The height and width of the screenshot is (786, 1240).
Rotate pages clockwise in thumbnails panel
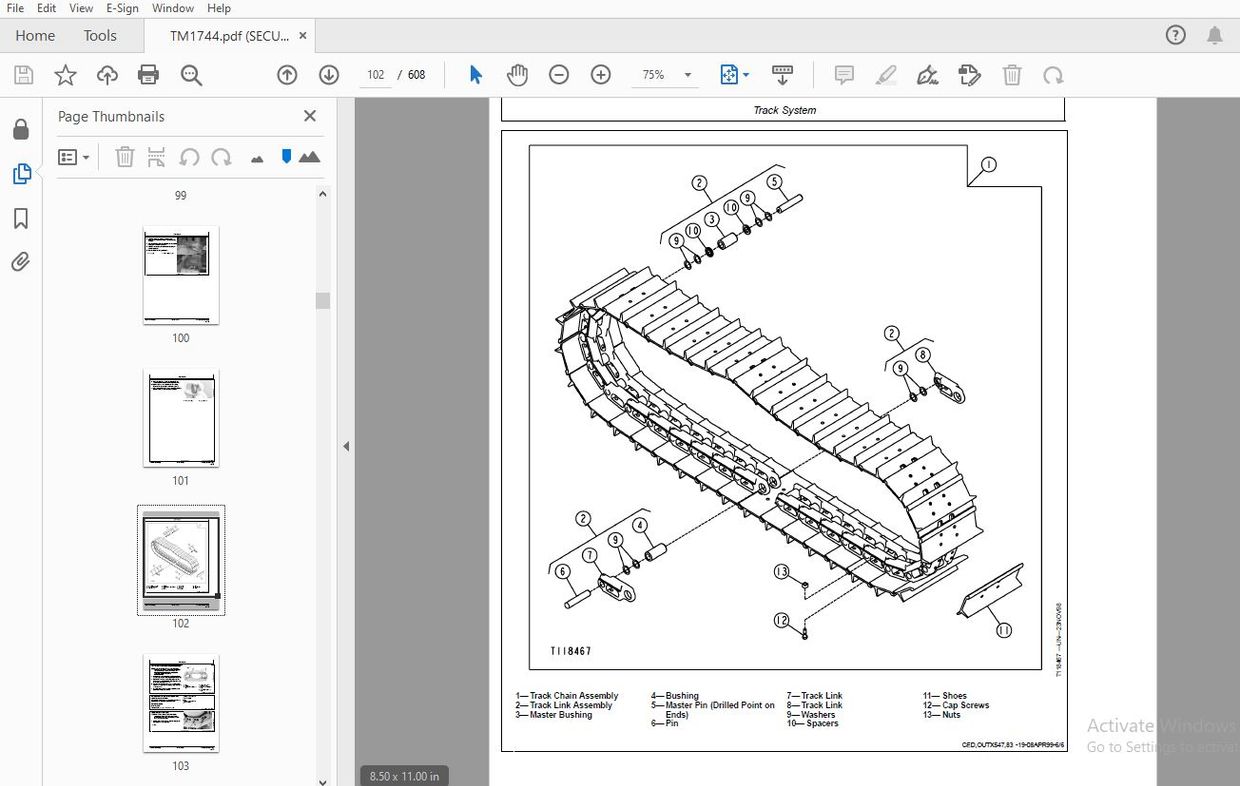point(221,157)
